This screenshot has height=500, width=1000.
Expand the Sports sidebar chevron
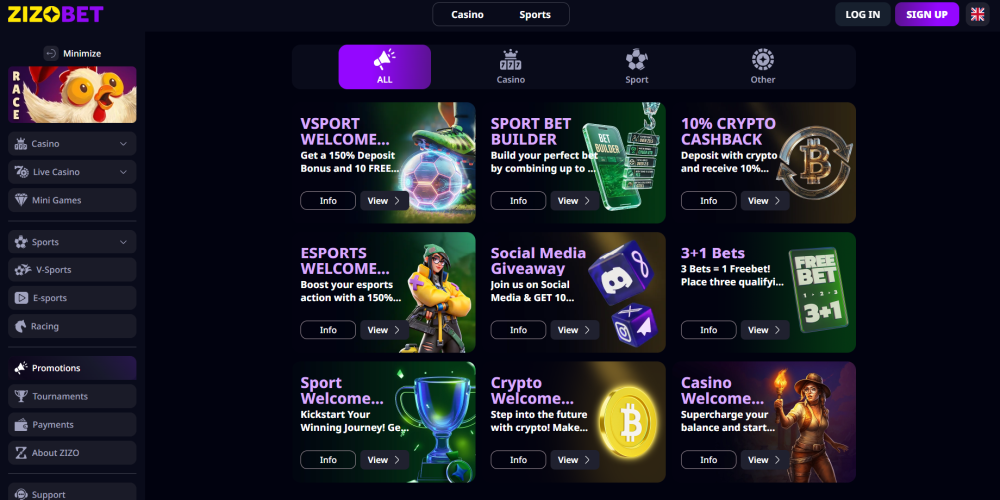pos(123,242)
